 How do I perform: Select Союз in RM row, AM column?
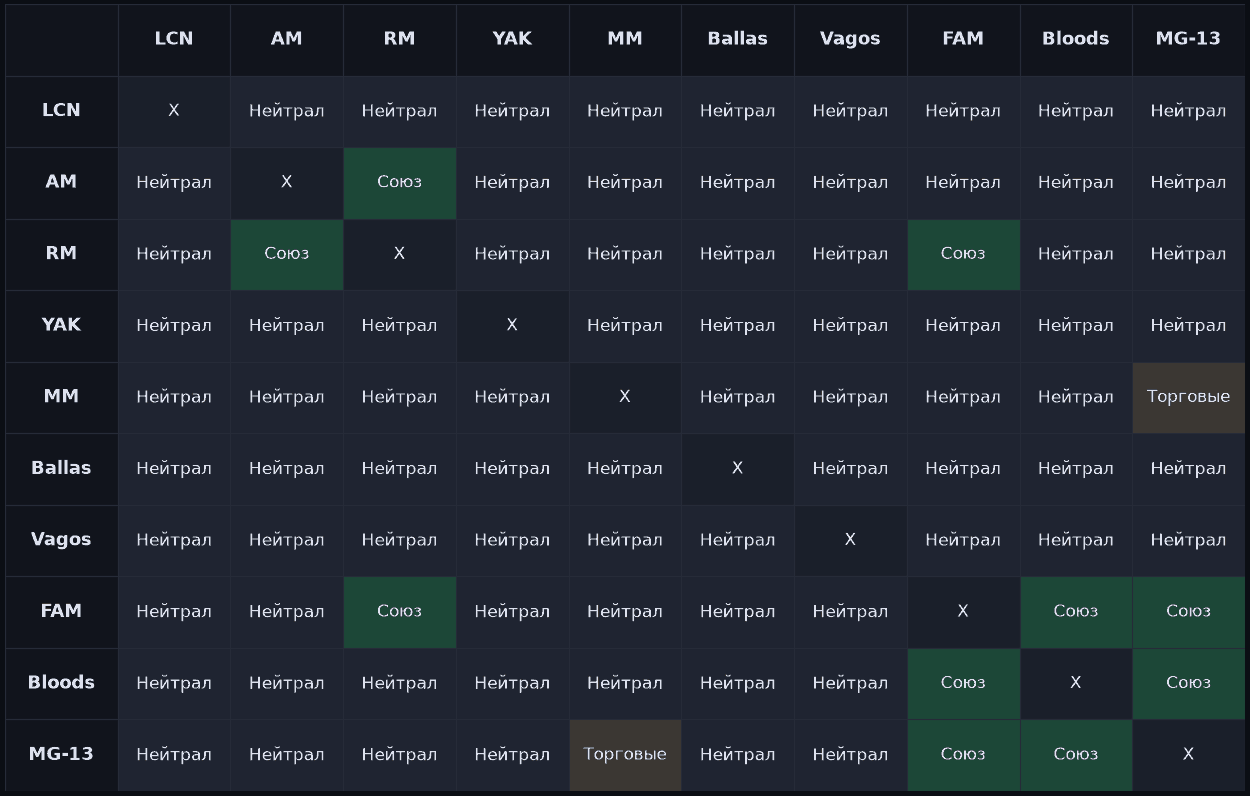tap(287, 254)
